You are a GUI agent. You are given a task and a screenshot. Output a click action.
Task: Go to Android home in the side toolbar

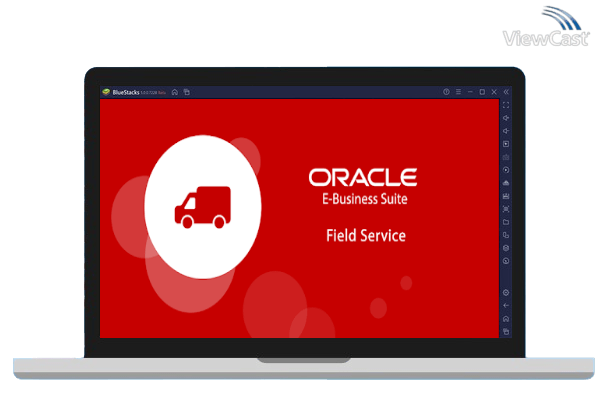point(506,319)
